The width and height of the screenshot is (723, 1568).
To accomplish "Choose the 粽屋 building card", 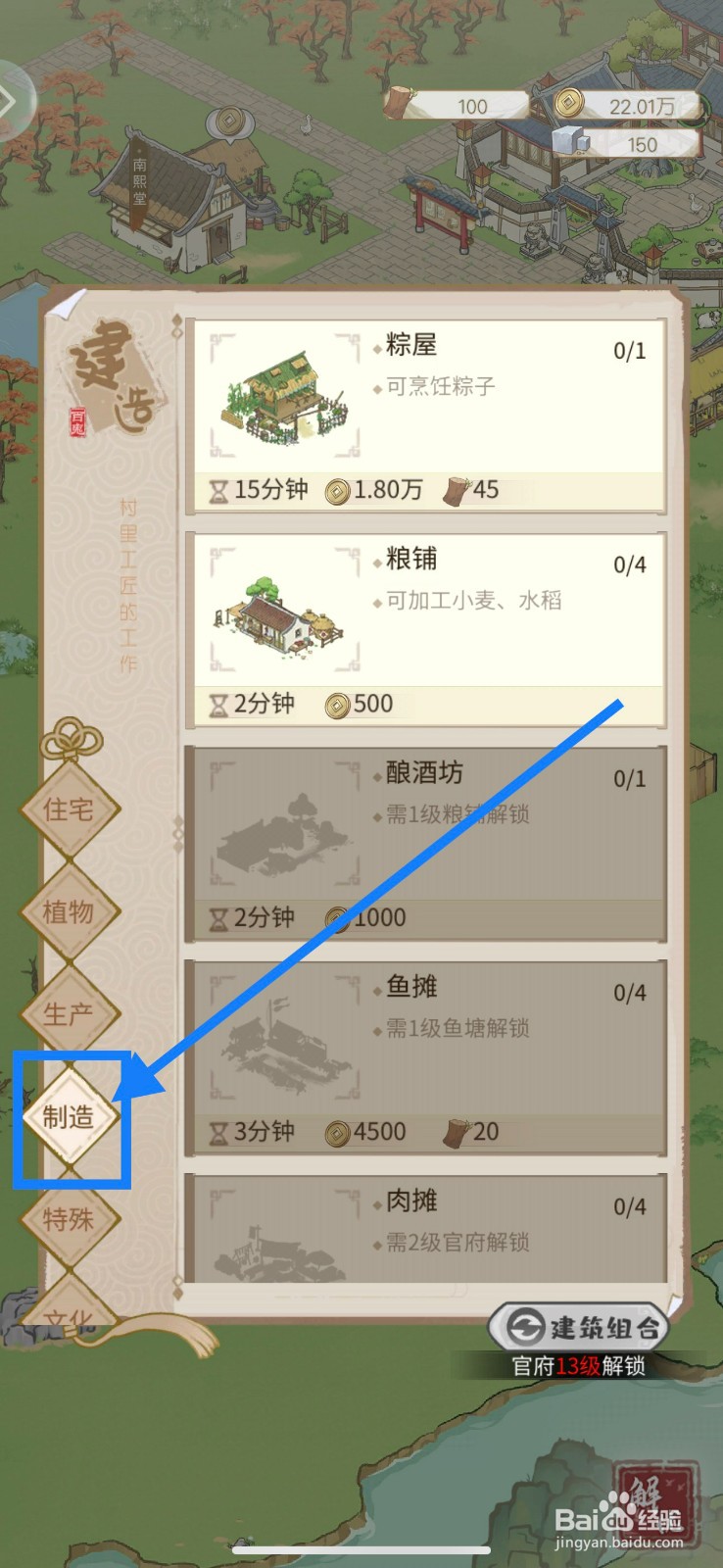I will [426, 416].
